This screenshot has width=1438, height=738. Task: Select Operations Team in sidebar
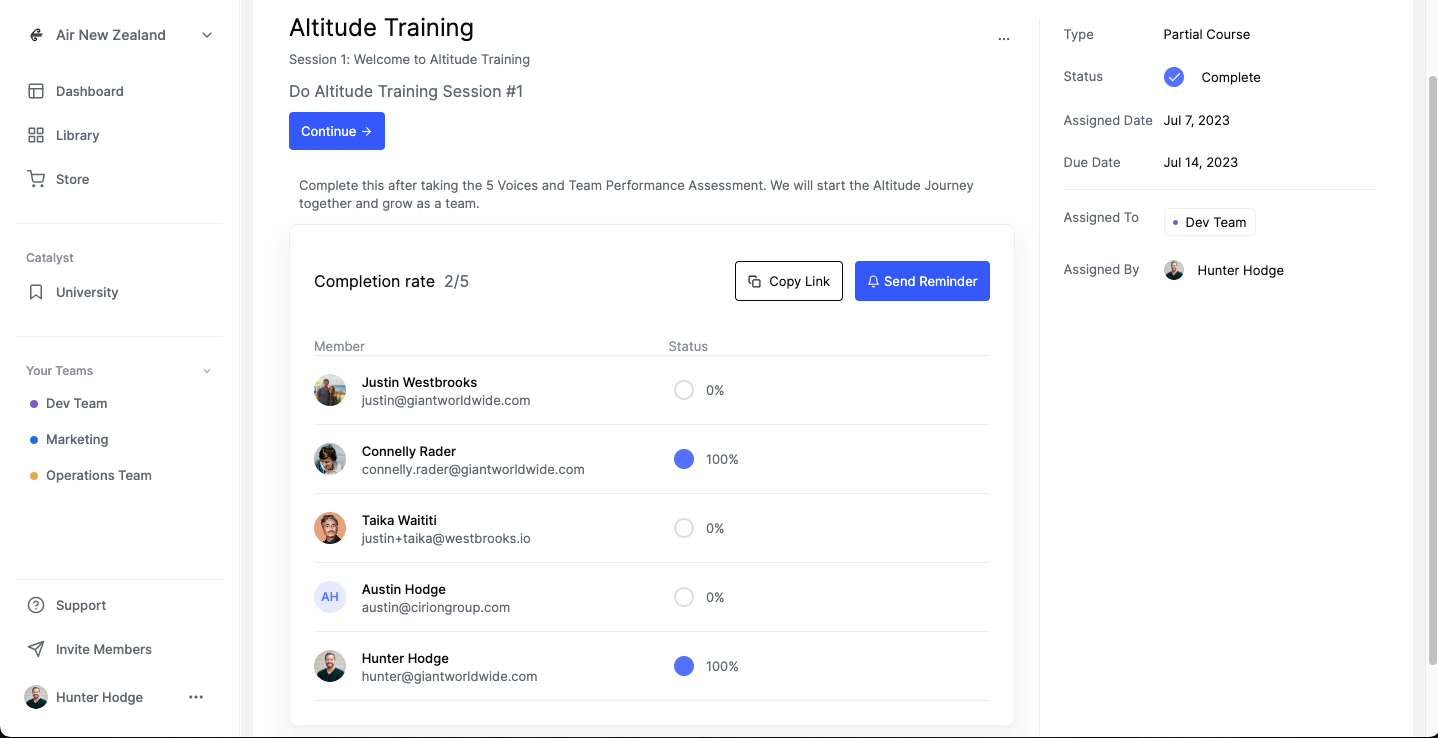[x=98, y=475]
